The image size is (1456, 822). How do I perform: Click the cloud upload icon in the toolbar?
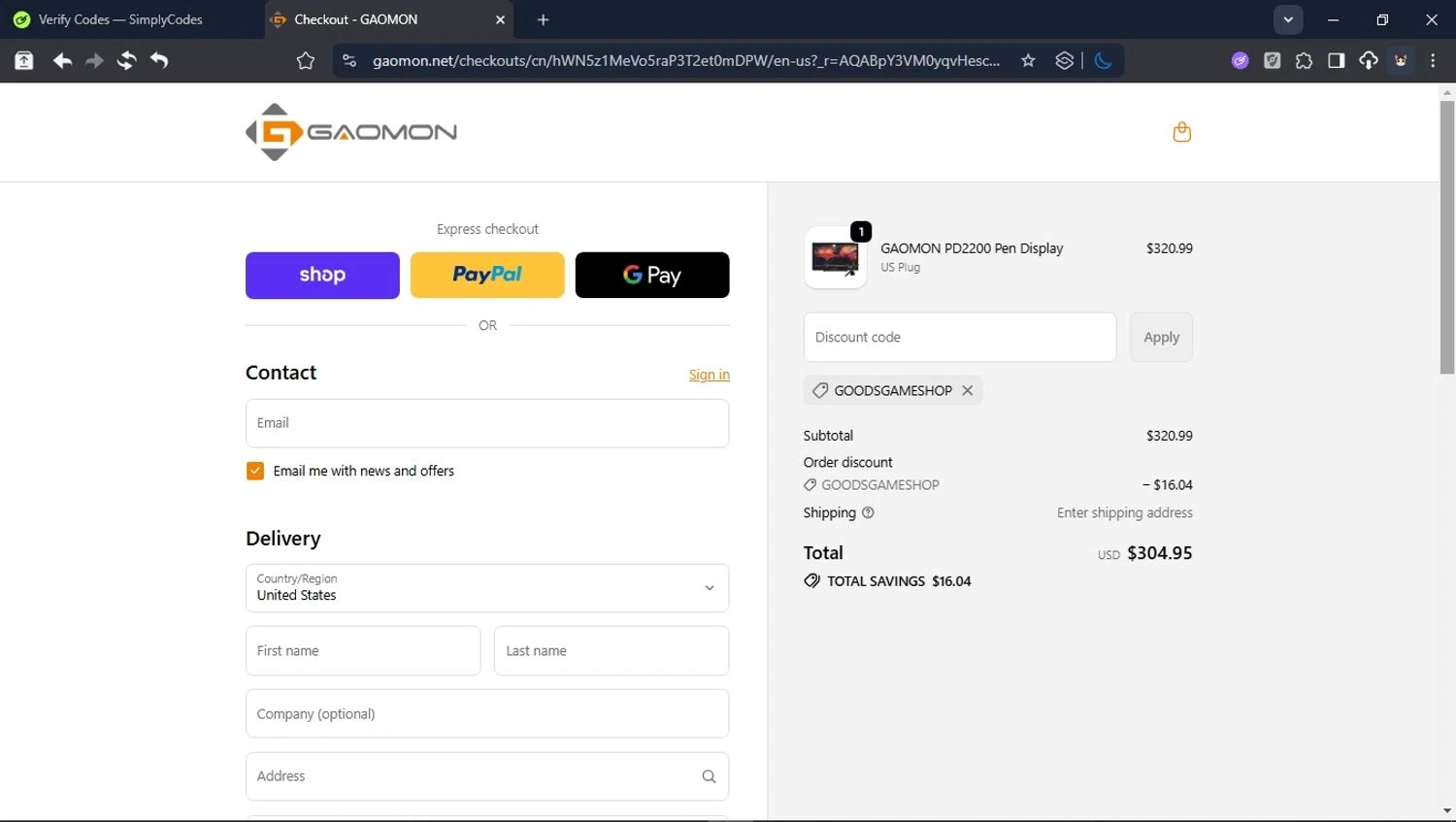point(1368,60)
